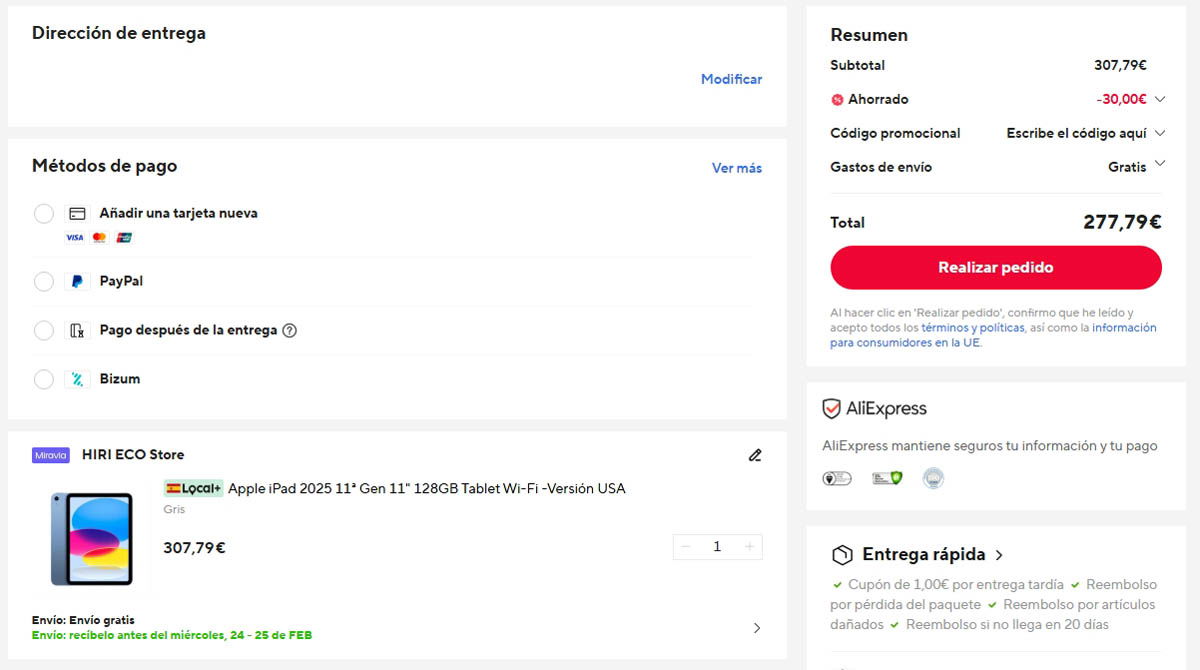Click the pencil edit icon on the order
This screenshot has height=670, width=1200.
click(755, 455)
